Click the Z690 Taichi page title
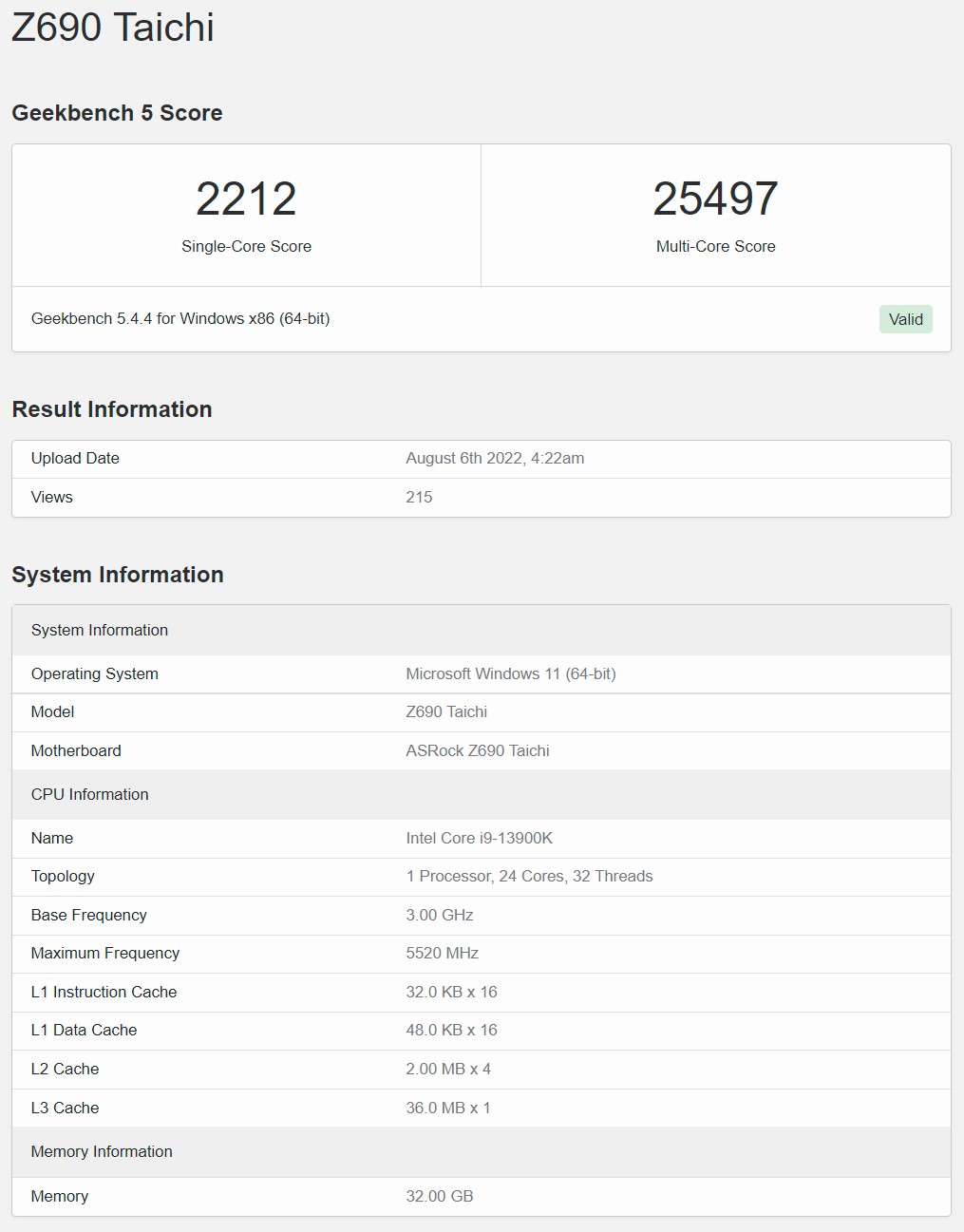The height and width of the screenshot is (1232, 964). (113, 27)
